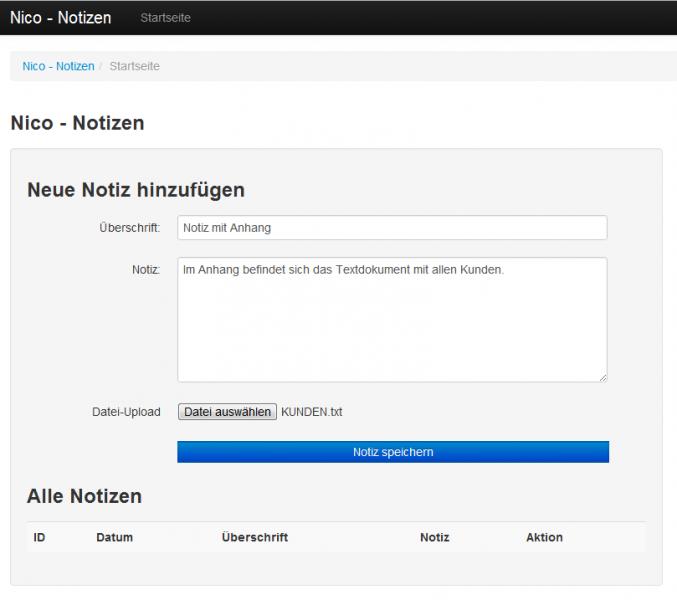The image size is (677, 600).
Task: Click the Notiz table column header
Action: [435, 537]
